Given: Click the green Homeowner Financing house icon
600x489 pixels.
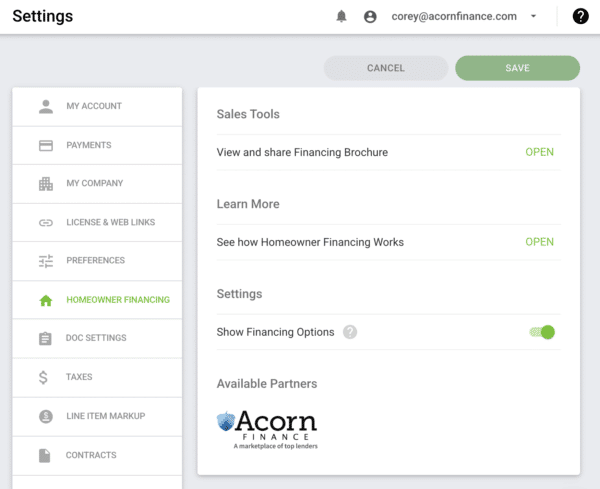Looking at the screenshot, I should tap(46, 300).
